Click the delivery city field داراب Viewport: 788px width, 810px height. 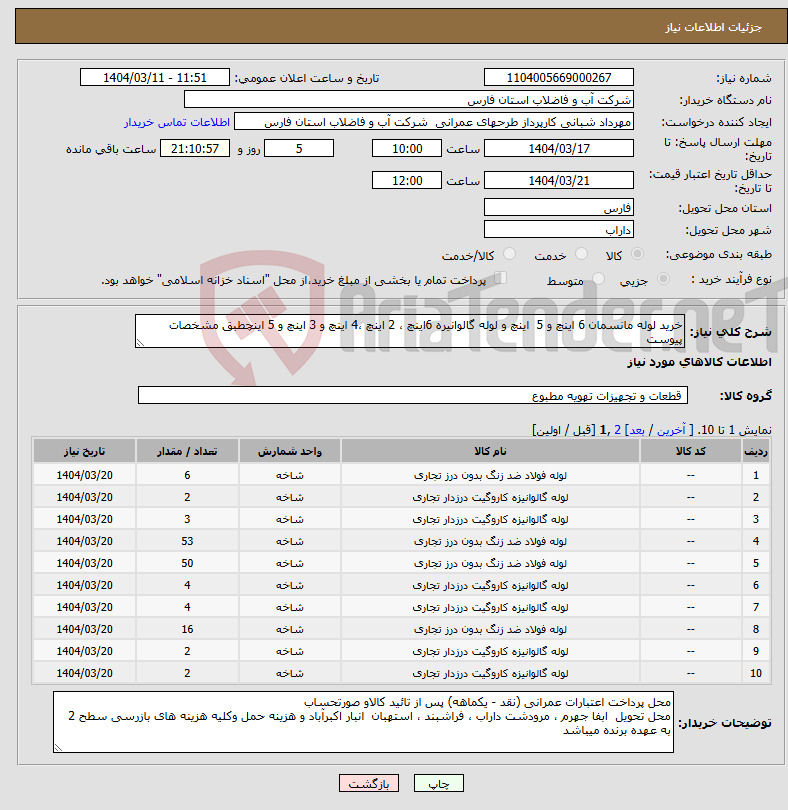(559, 230)
